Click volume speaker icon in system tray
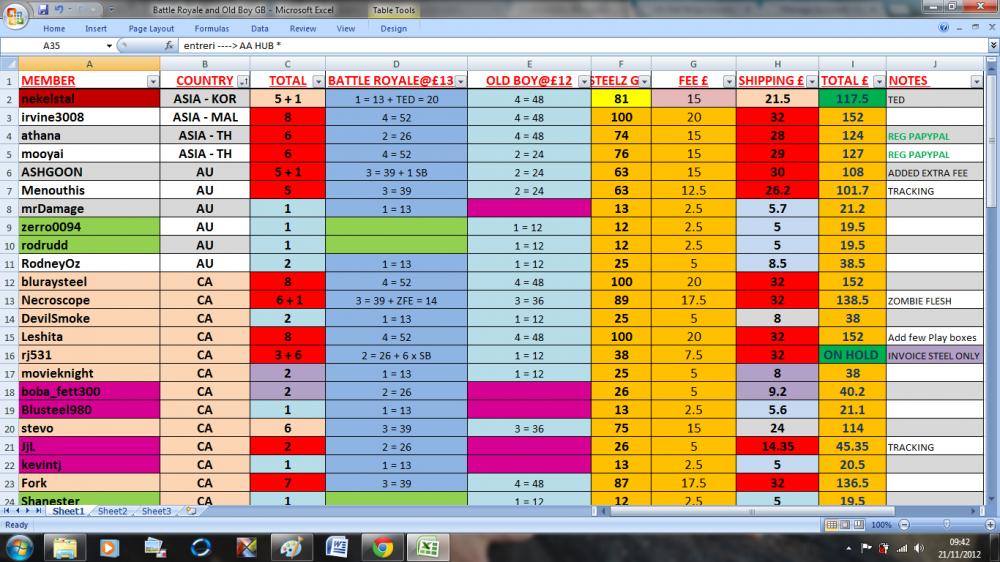The image size is (1000, 562). pos(918,548)
